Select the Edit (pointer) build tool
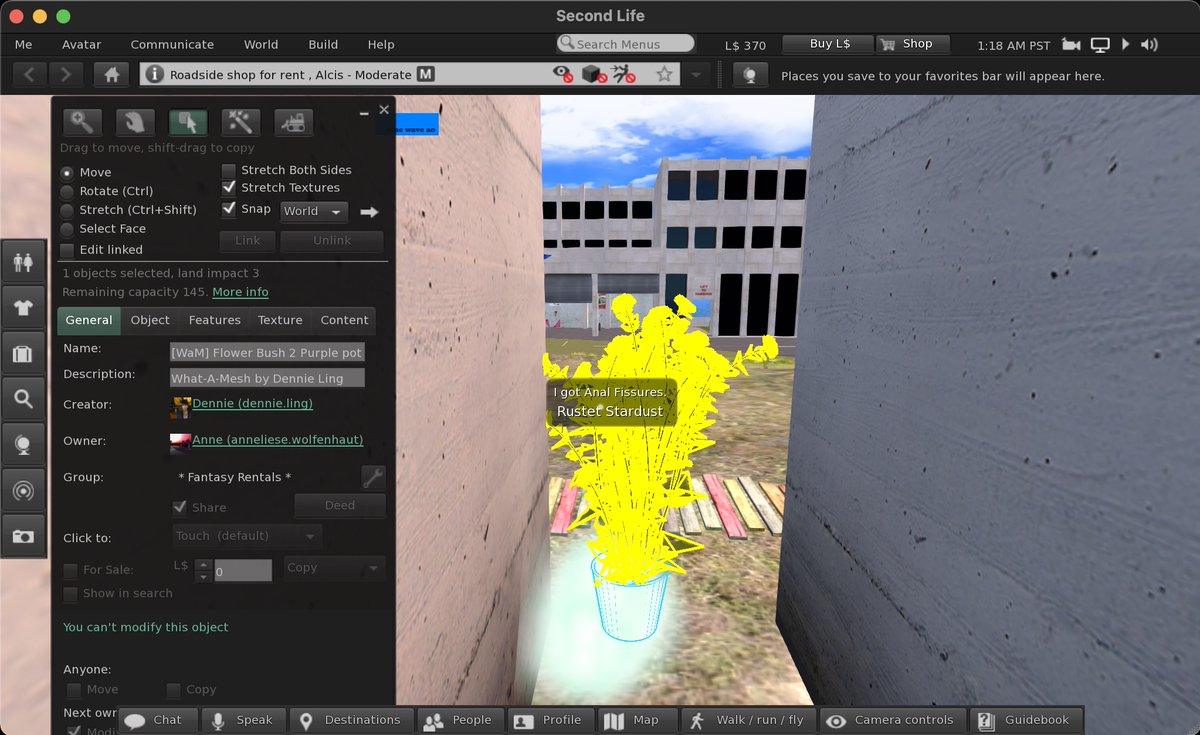1200x735 pixels. tap(188, 122)
